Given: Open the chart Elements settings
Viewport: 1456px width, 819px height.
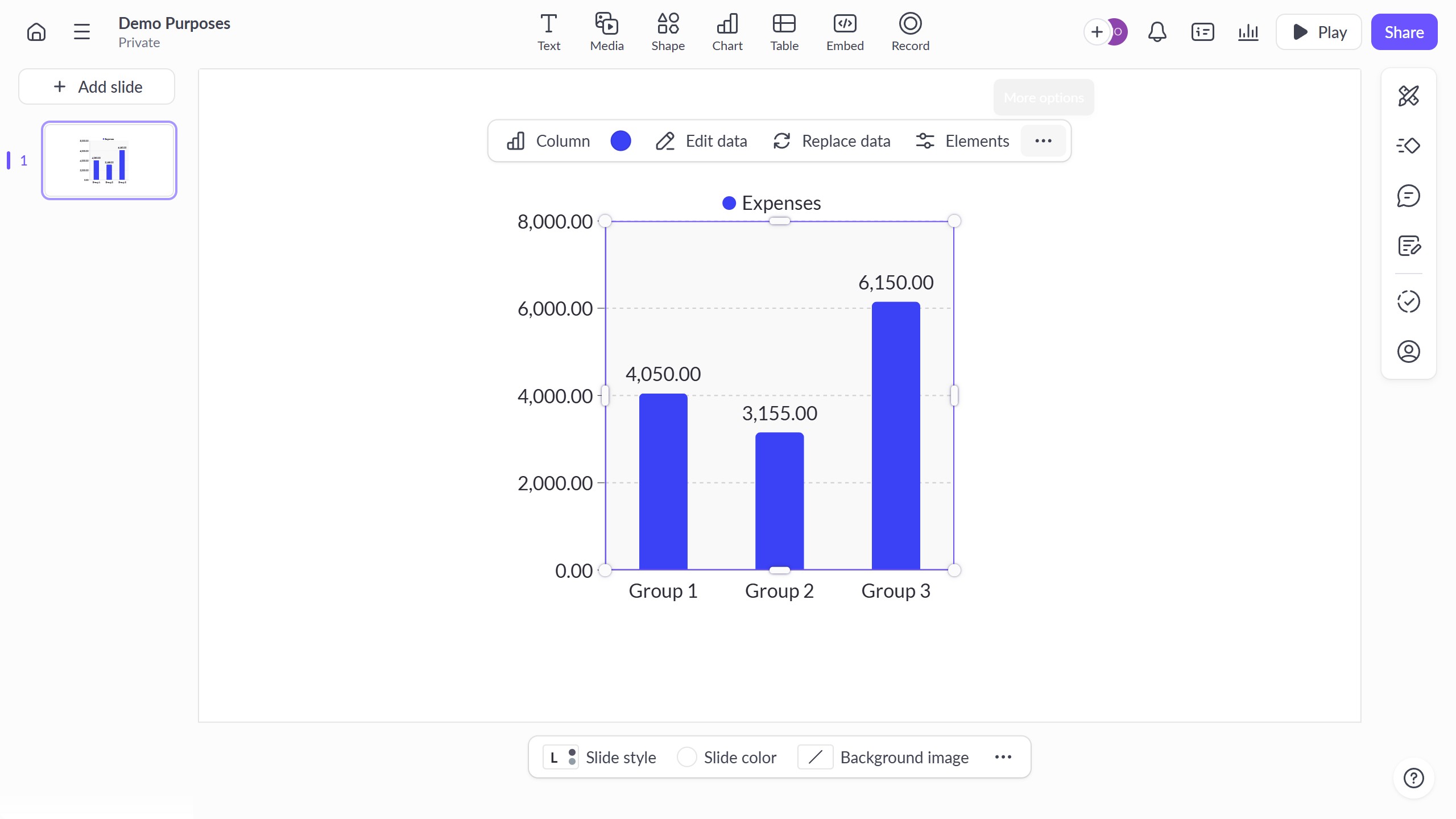Looking at the screenshot, I should coord(962,141).
